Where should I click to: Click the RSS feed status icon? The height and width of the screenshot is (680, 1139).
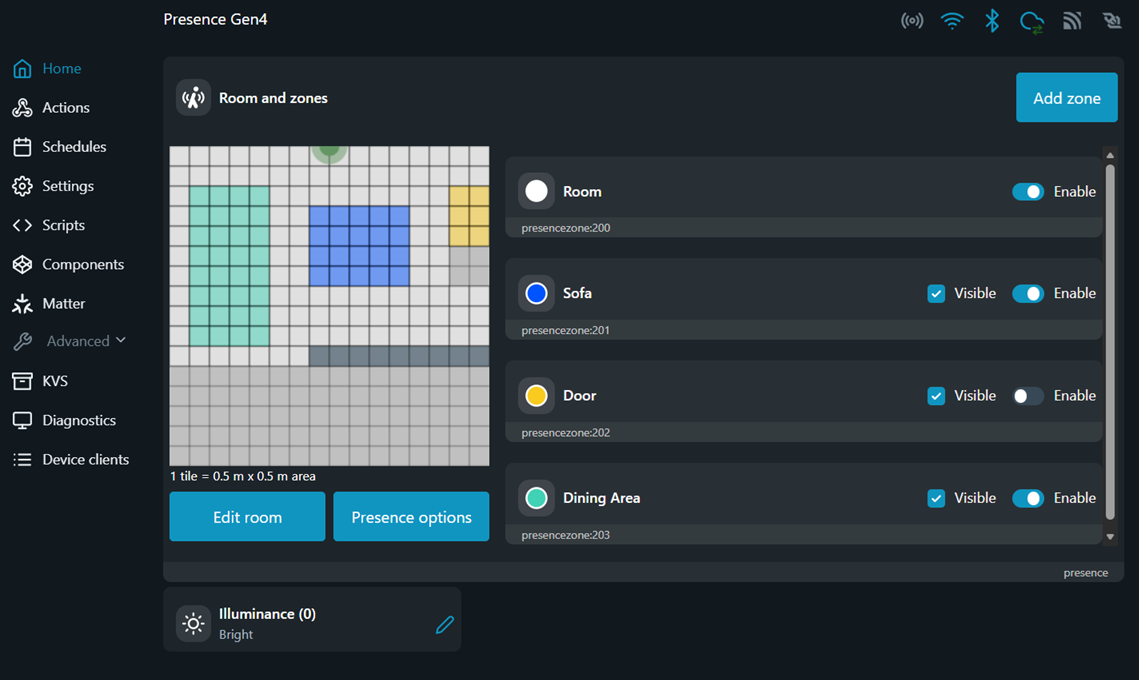tap(1072, 21)
